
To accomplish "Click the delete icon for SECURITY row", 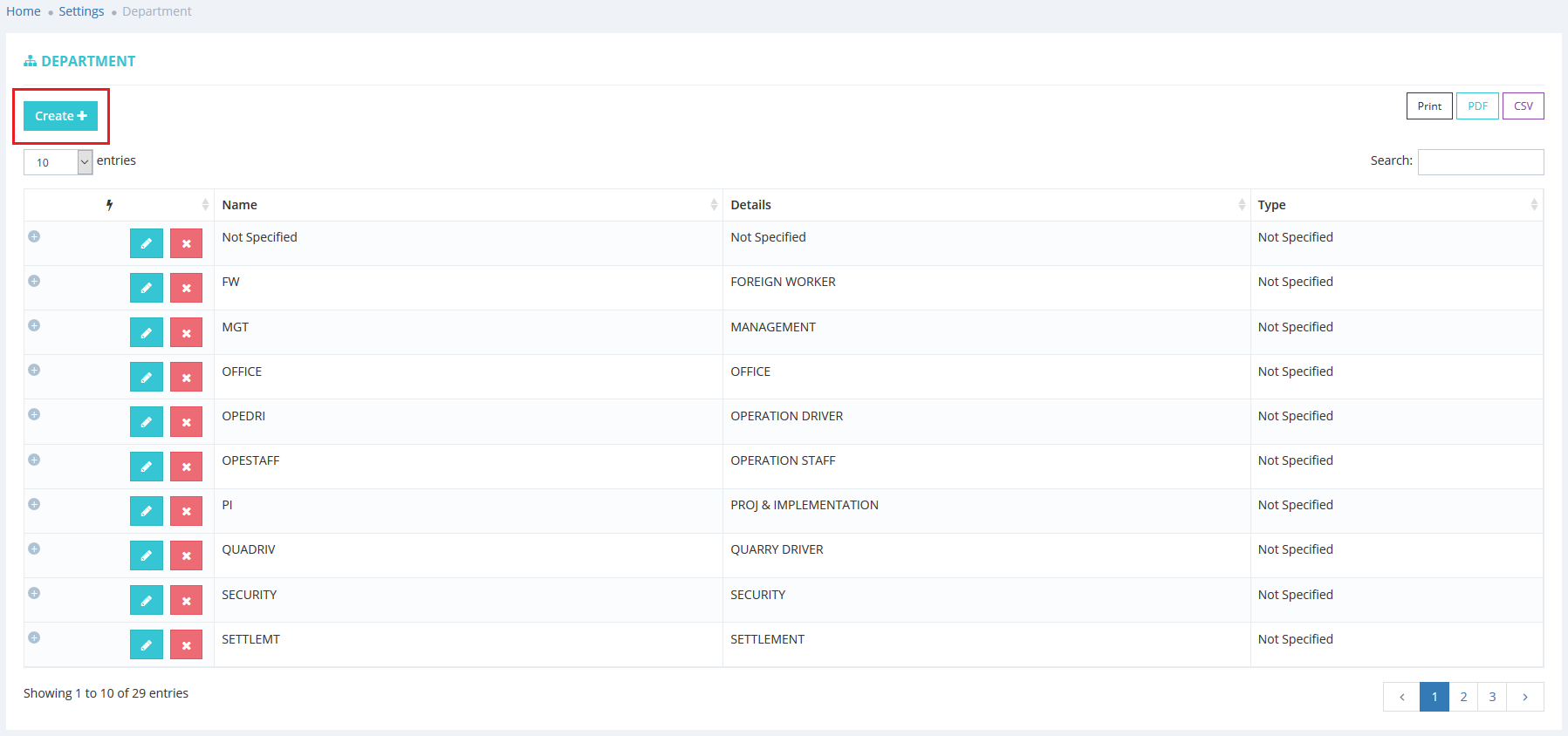I will tap(186, 600).
